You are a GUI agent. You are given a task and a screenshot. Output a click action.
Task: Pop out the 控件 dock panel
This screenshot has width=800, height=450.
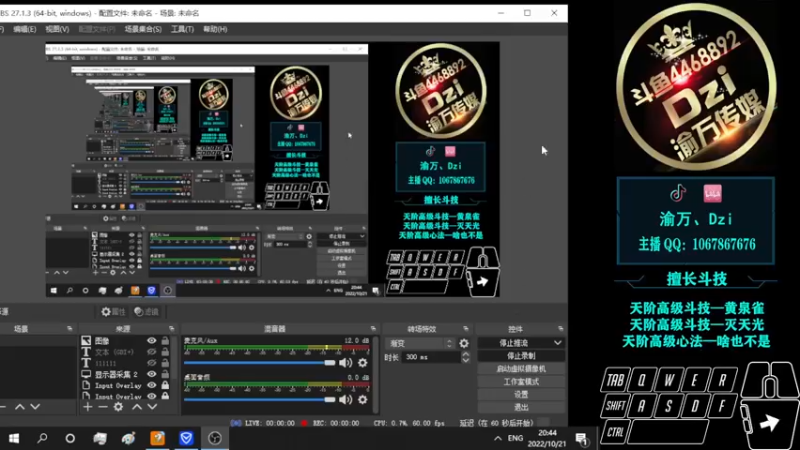click(x=561, y=329)
